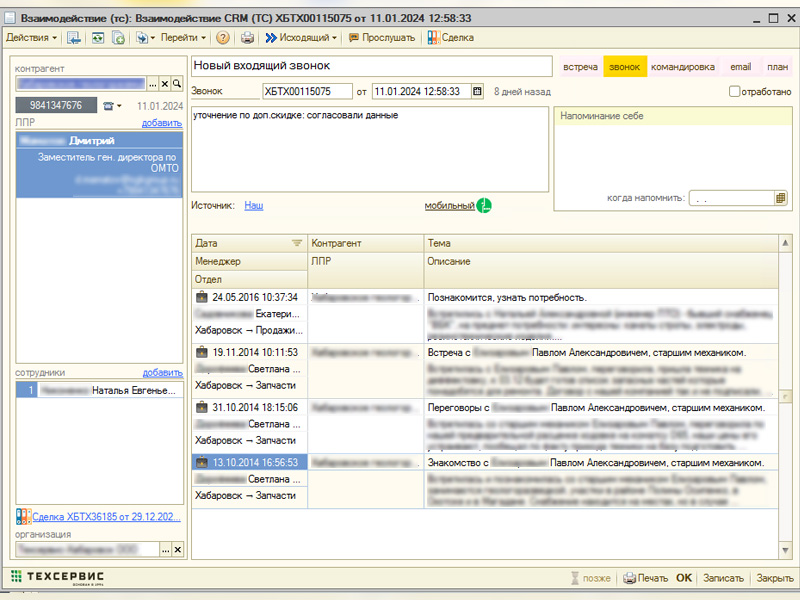Click the printer icon in toolbar
800x600 pixels.
[247, 38]
